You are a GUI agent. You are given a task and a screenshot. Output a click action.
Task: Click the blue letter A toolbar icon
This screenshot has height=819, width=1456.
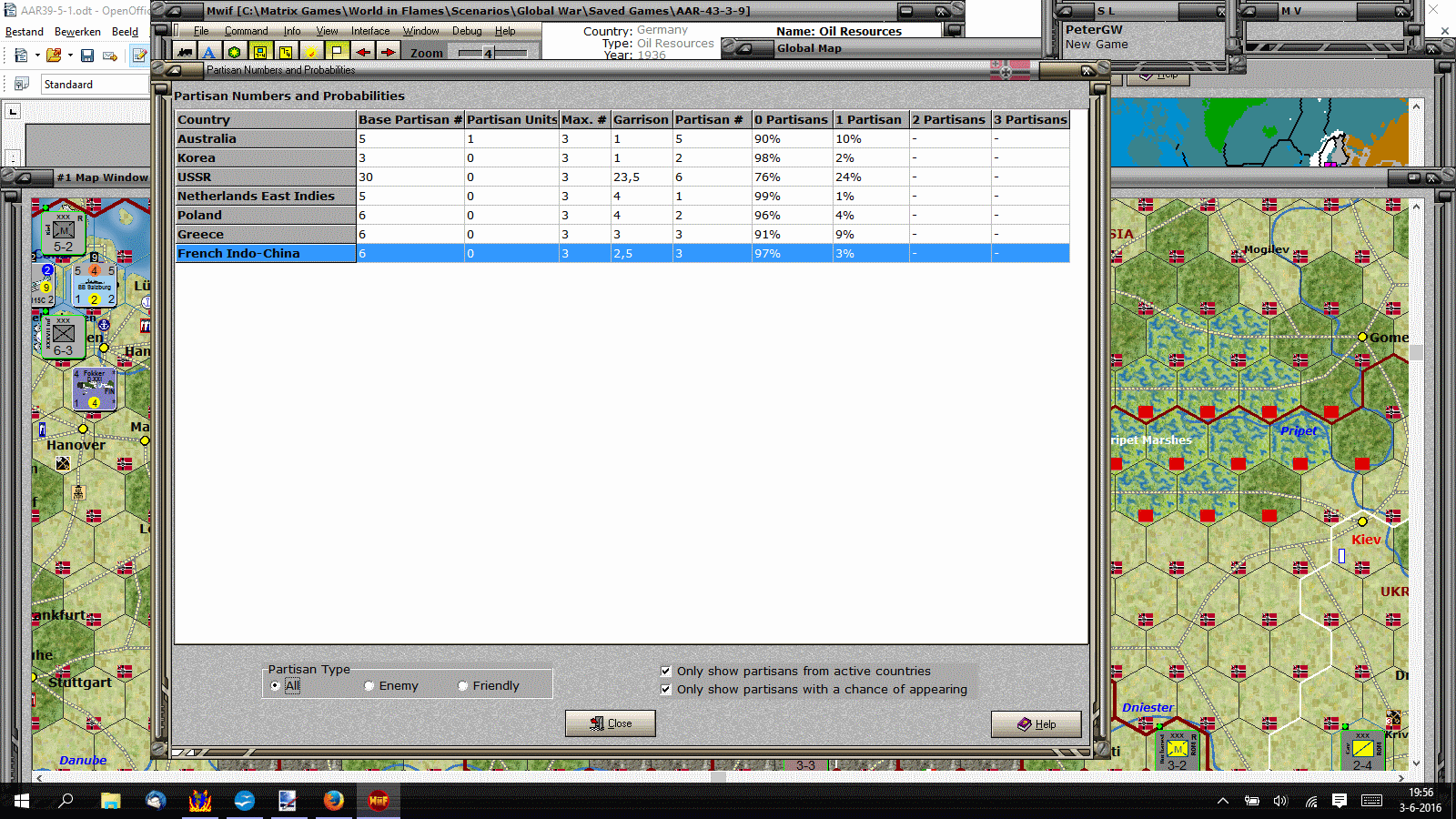pyautogui.click(x=208, y=52)
